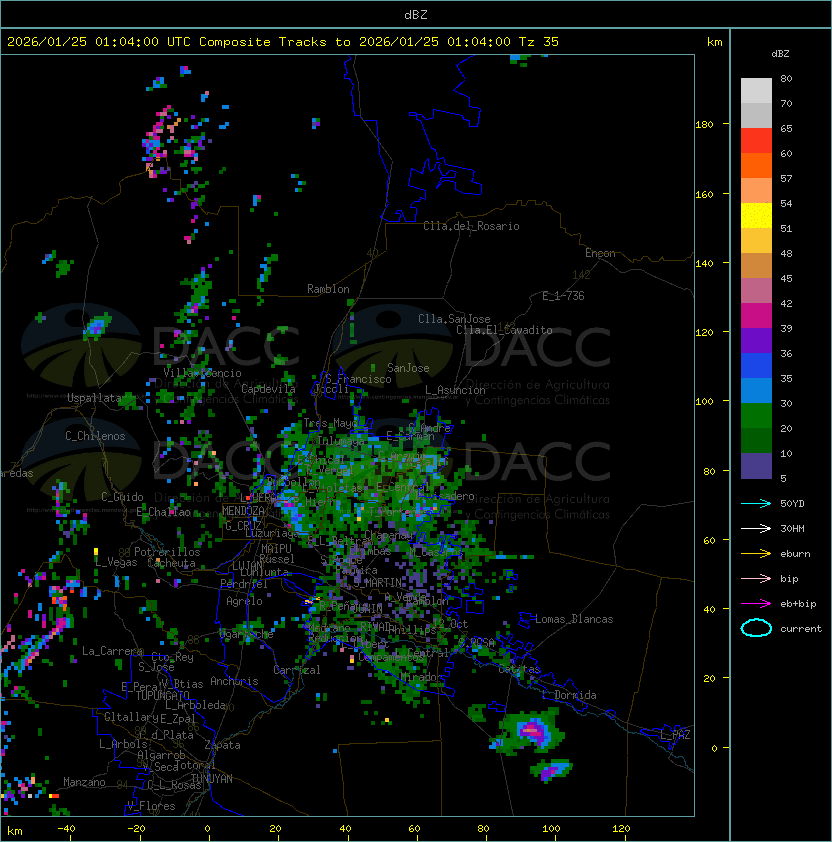Viewport: 832px width, 842px height.
Task: Select the blue swatch between 36 and 35
Action: pos(756,366)
